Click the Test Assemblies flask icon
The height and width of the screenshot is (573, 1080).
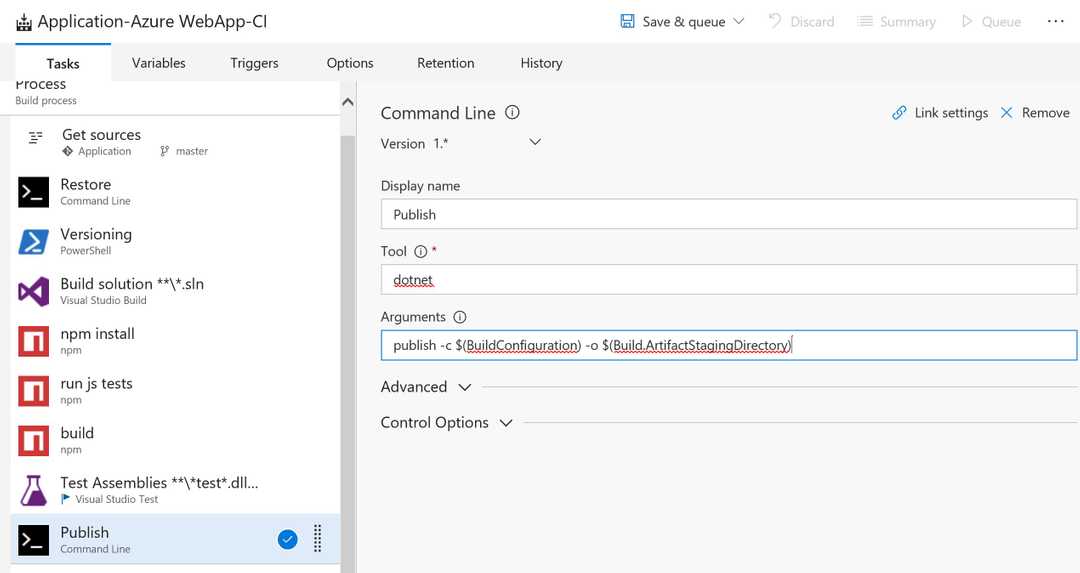point(33,490)
